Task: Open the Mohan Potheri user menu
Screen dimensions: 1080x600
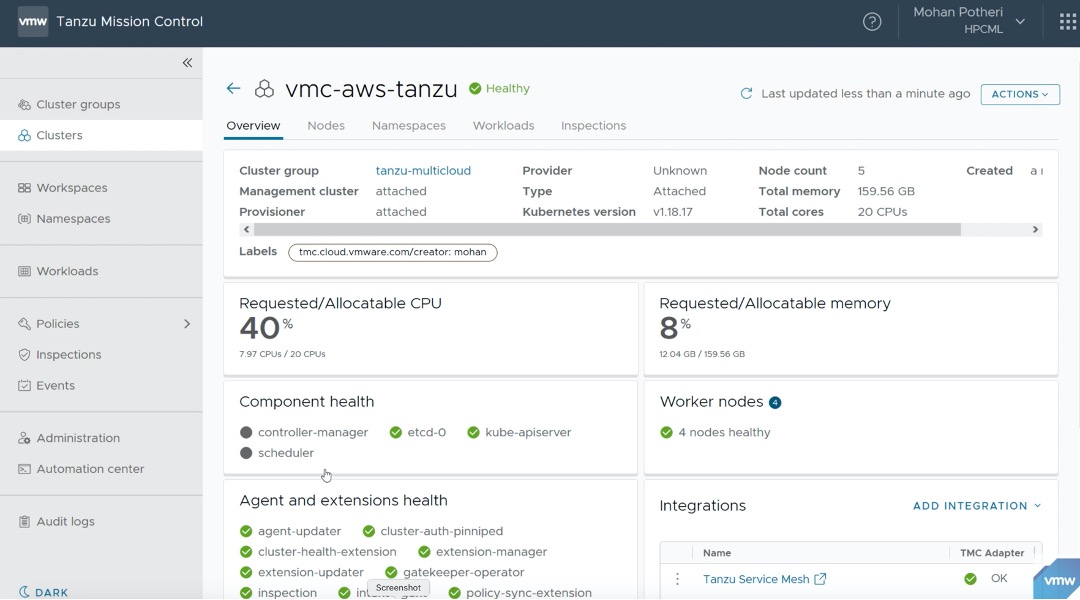Action: pos(969,21)
